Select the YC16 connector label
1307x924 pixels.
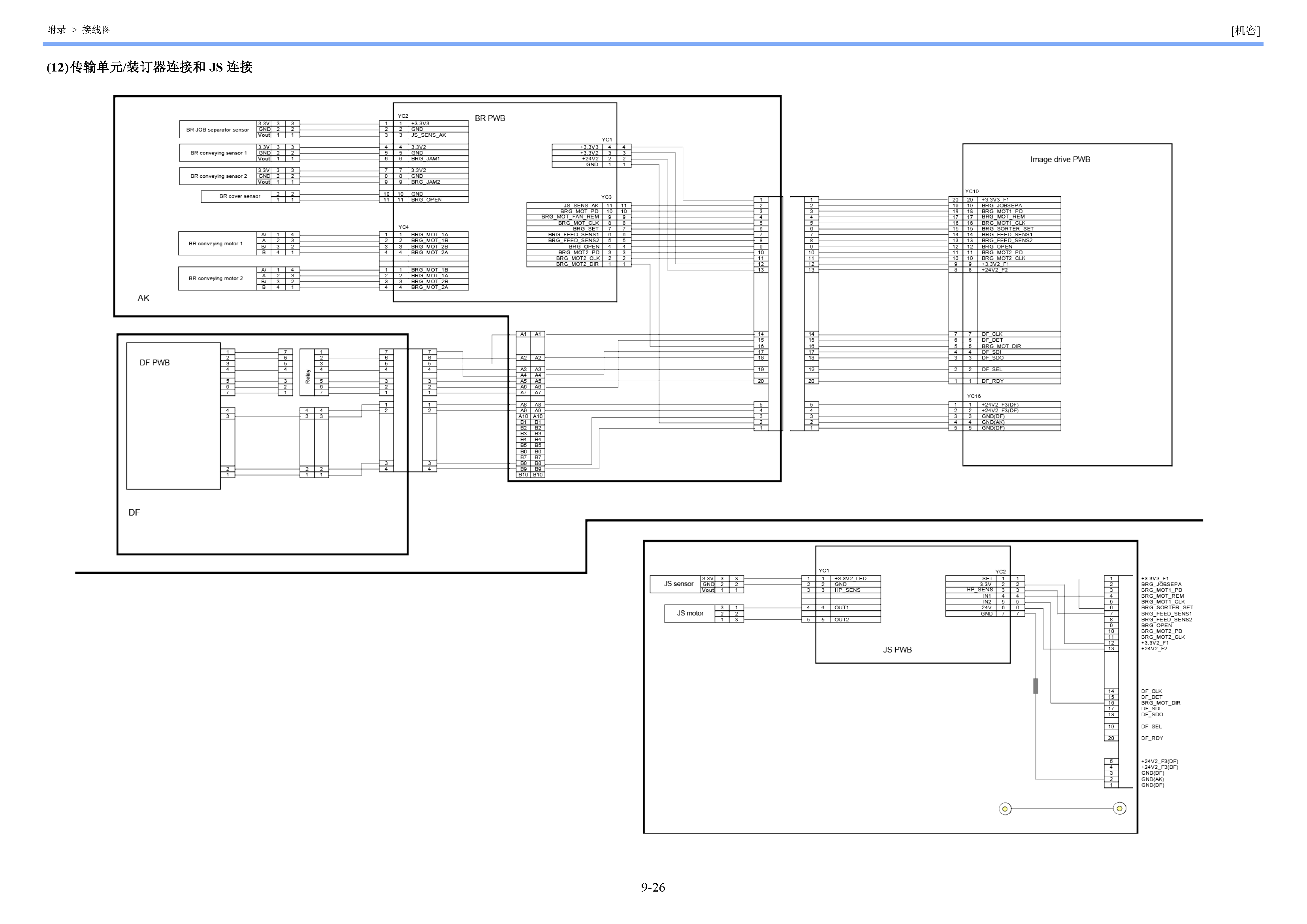coord(974,396)
